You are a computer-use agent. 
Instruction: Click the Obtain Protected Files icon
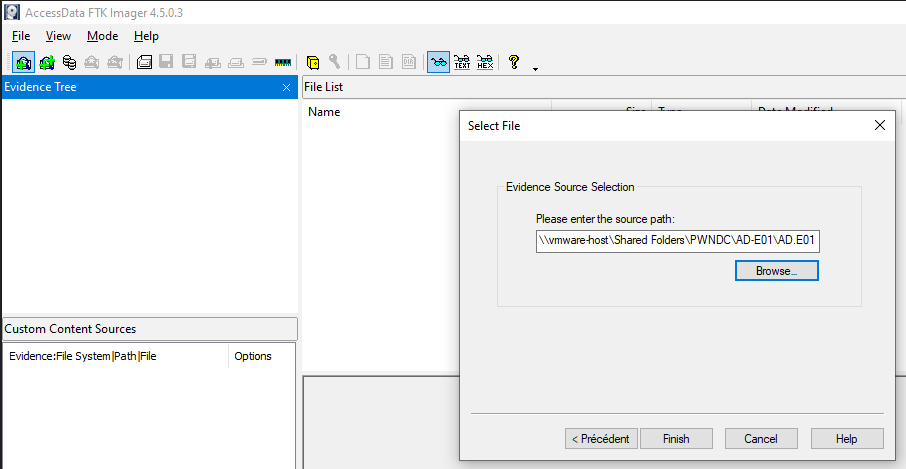[313, 62]
